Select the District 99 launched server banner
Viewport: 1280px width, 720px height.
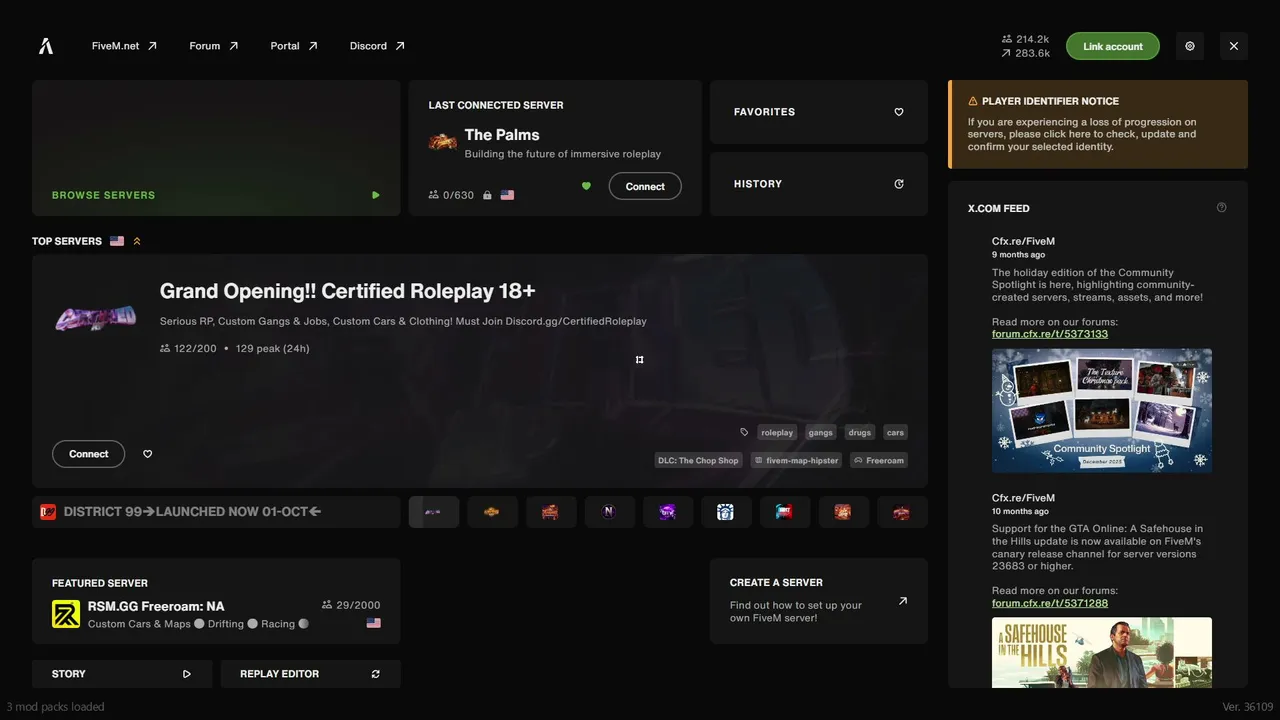tap(216, 512)
